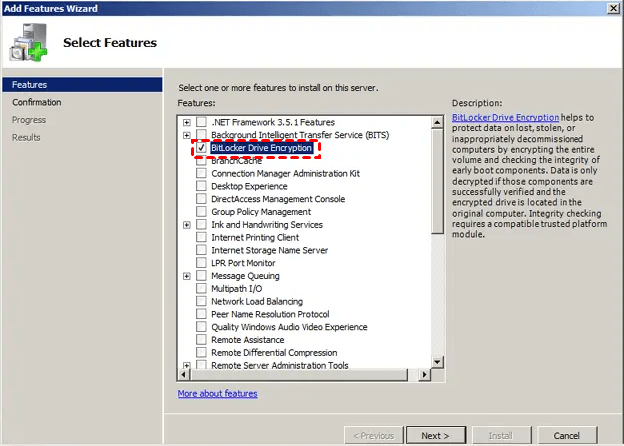Select Peer Name Resolution Protocol label
Screen dimensions: 624x446
[x=270, y=314]
